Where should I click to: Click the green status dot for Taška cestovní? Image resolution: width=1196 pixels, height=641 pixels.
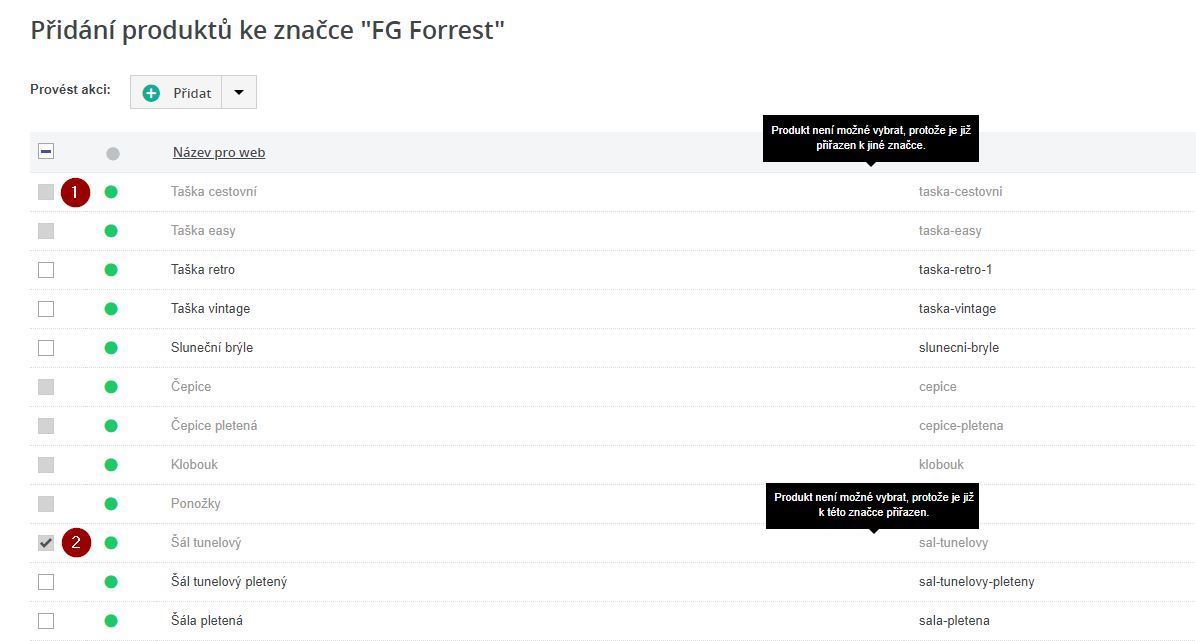click(111, 192)
